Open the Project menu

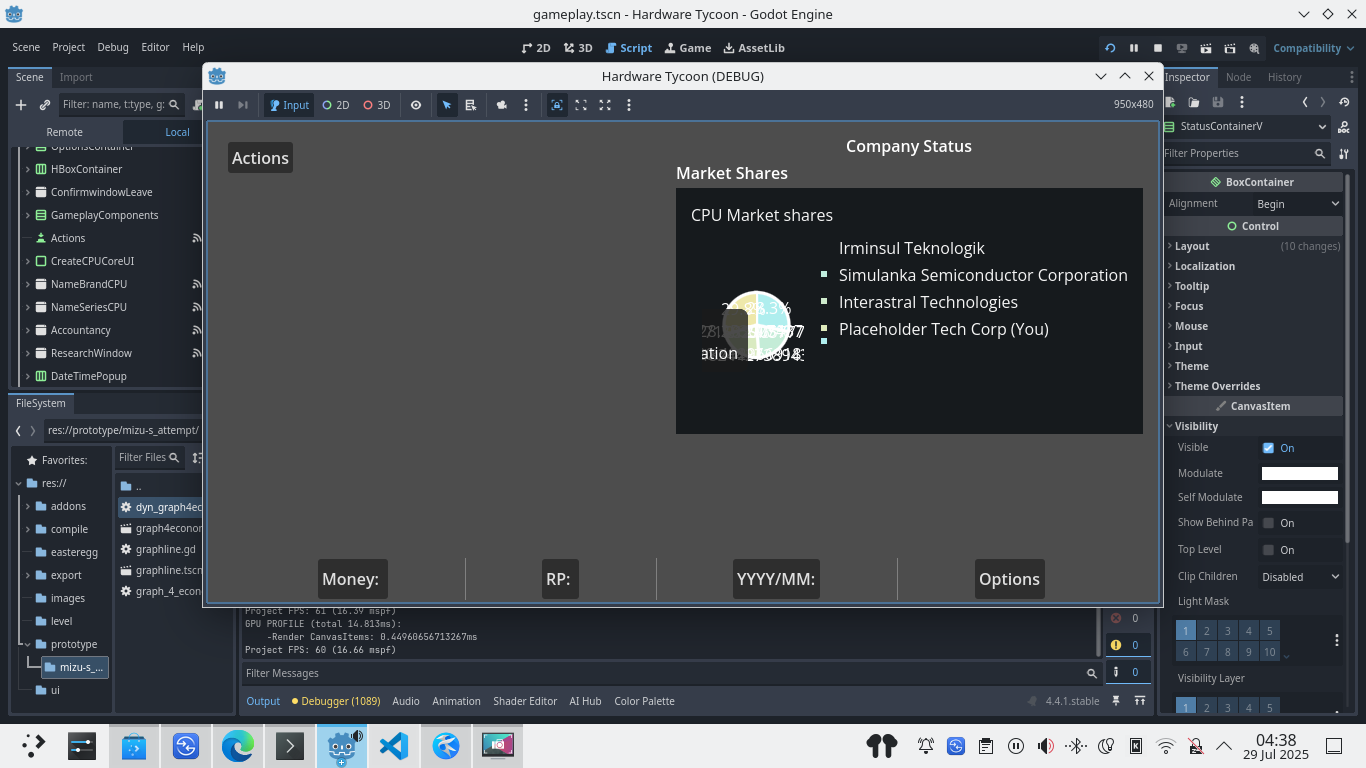pyautogui.click(x=69, y=47)
